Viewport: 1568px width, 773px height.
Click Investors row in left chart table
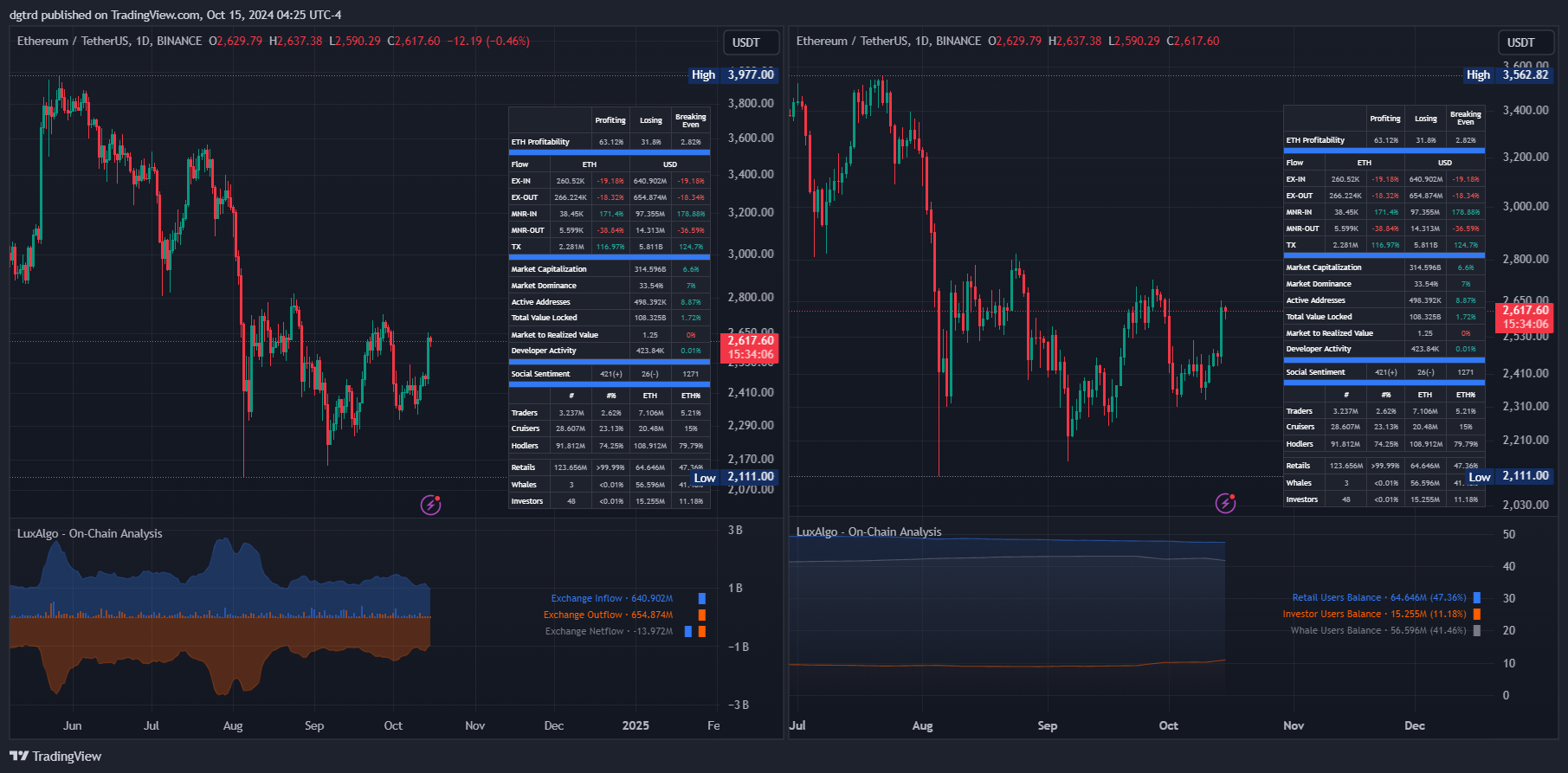point(610,501)
